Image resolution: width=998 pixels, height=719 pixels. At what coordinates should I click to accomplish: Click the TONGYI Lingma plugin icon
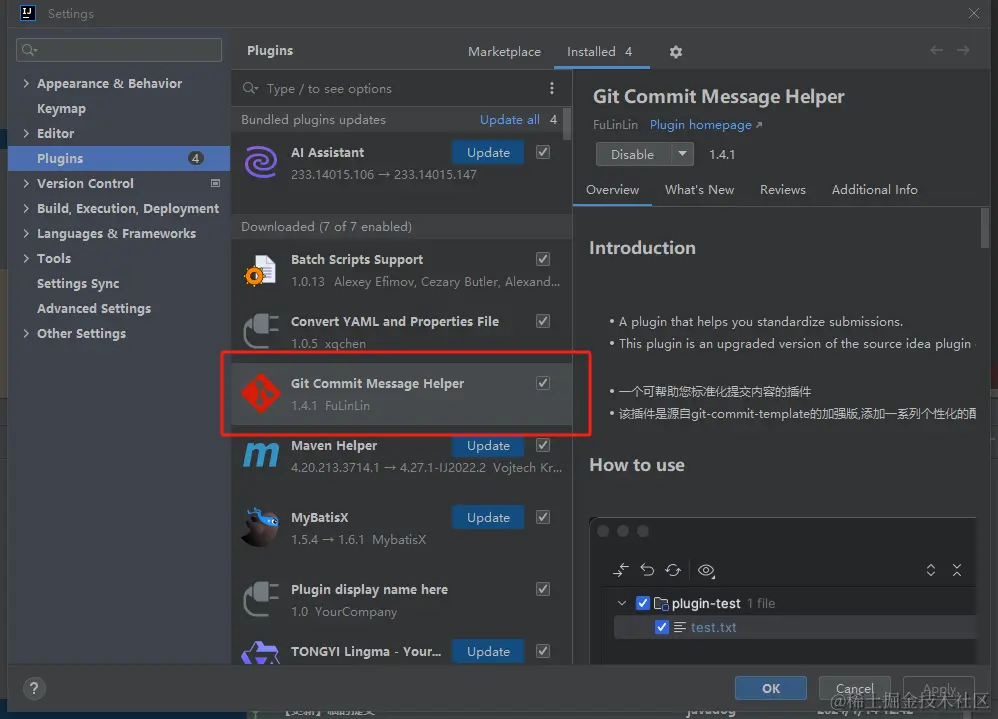[x=261, y=654]
